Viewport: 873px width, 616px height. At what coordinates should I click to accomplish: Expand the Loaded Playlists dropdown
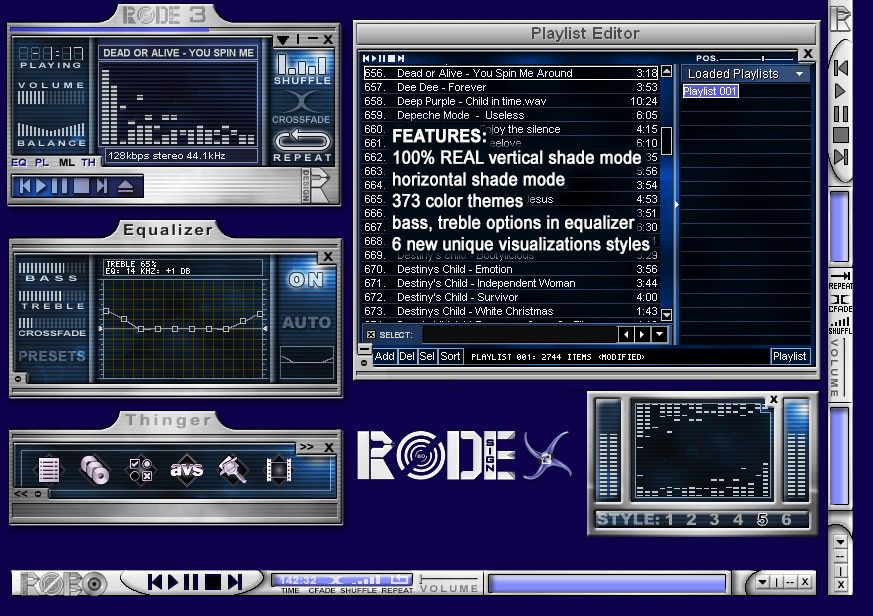pos(799,74)
